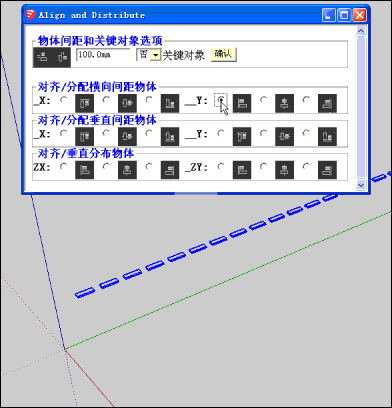Click middle-align icon in 垂直间距 __Y group
Screen dimensions: 392x408
[284, 137]
